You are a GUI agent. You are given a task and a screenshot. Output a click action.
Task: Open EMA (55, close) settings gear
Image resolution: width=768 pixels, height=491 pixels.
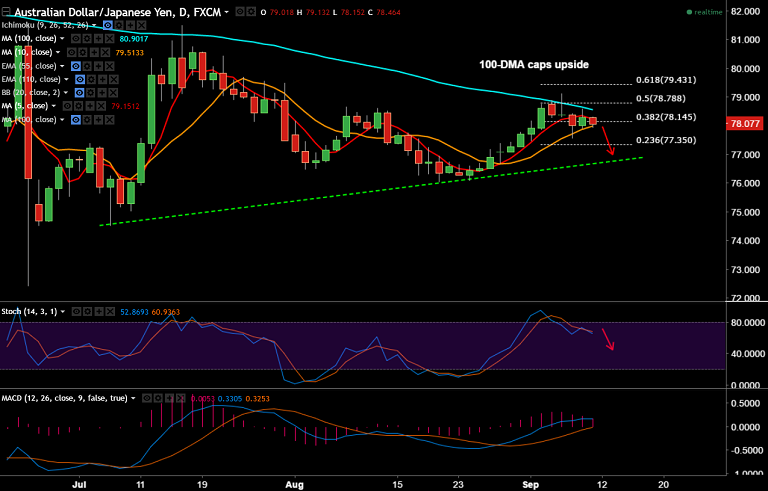pyautogui.click(x=87, y=66)
